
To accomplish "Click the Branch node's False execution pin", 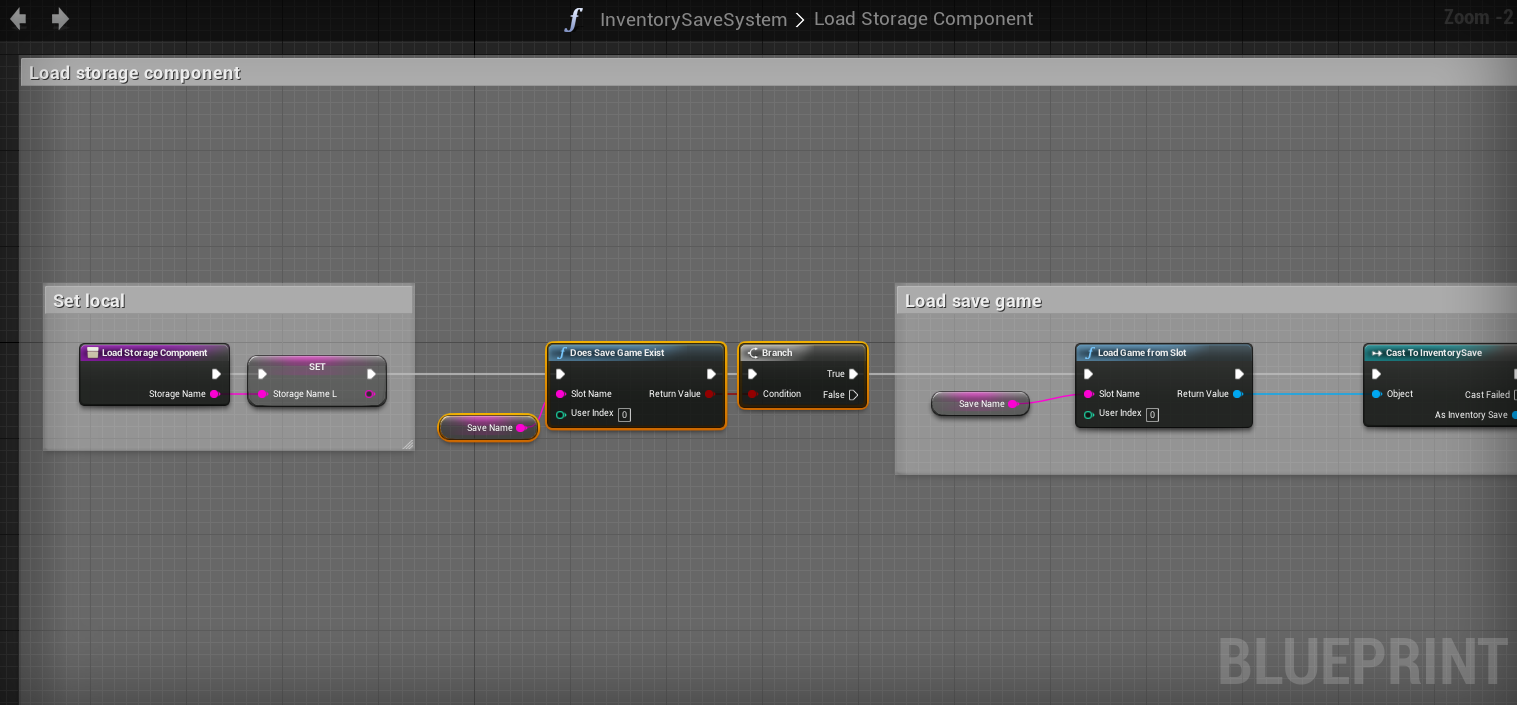I will pos(853,395).
